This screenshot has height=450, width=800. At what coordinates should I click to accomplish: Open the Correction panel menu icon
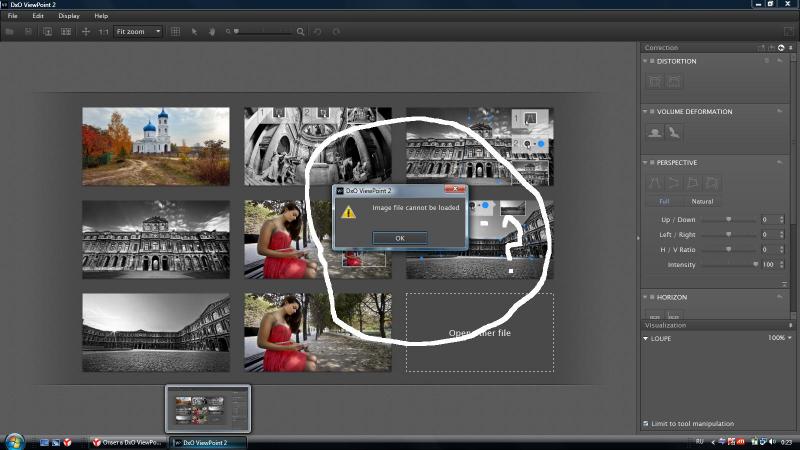tap(791, 48)
